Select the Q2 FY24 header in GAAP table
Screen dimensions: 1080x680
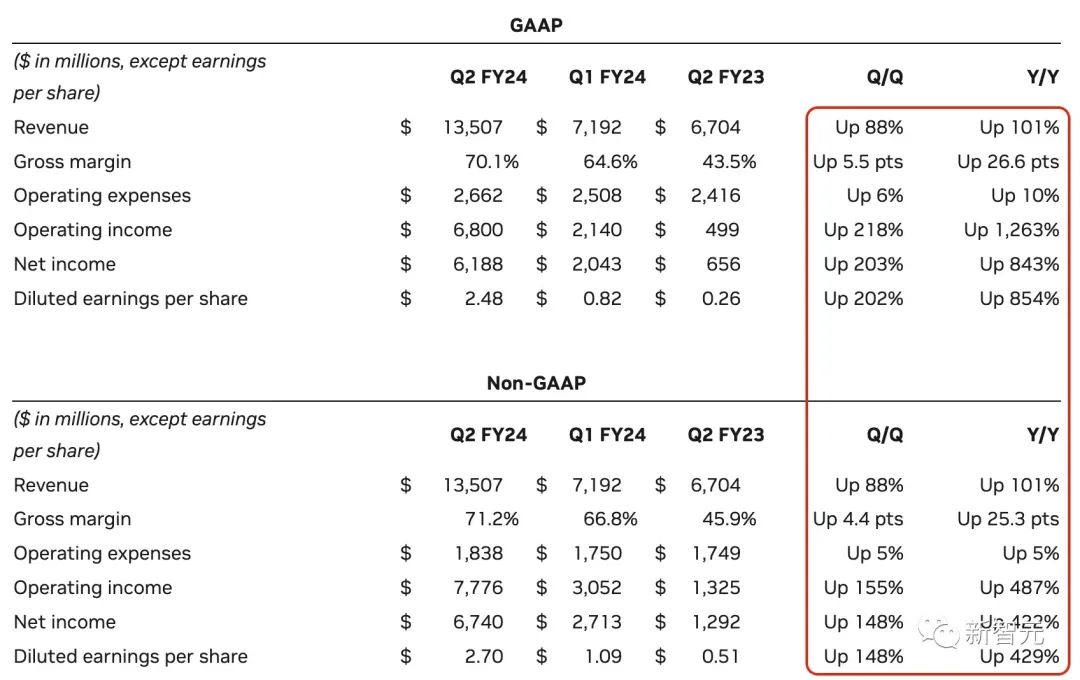488,77
